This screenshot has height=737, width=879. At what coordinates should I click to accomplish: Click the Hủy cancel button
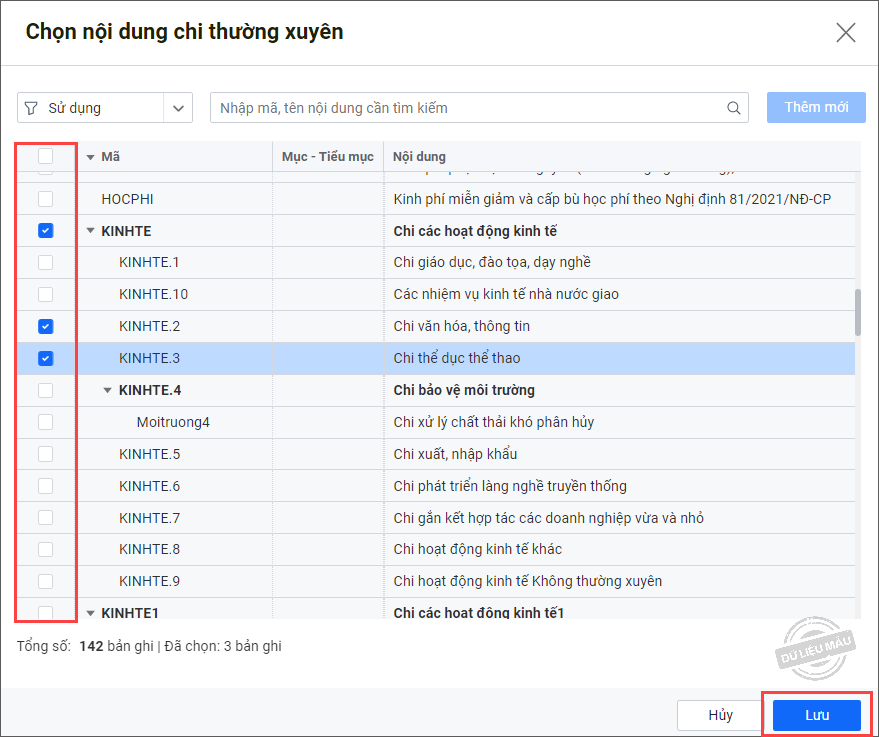tap(720, 715)
